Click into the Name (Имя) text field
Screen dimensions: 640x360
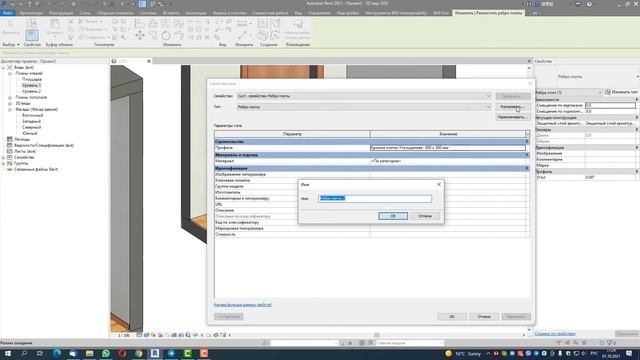point(375,198)
